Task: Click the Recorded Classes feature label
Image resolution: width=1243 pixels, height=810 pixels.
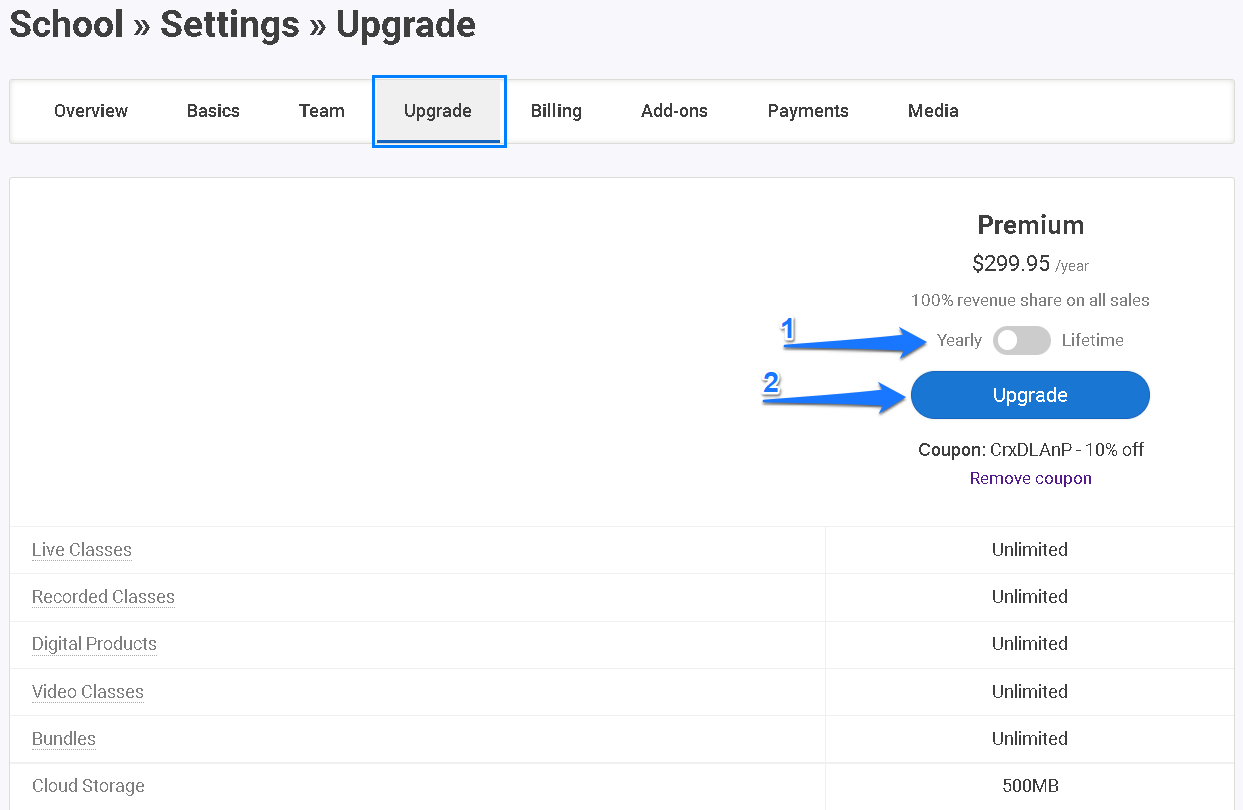Action: click(103, 597)
